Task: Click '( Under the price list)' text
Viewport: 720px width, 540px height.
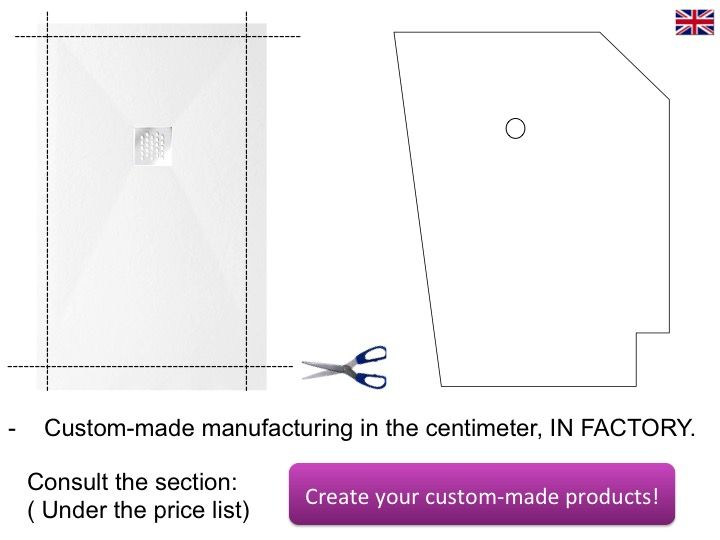Action: [x=138, y=510]
